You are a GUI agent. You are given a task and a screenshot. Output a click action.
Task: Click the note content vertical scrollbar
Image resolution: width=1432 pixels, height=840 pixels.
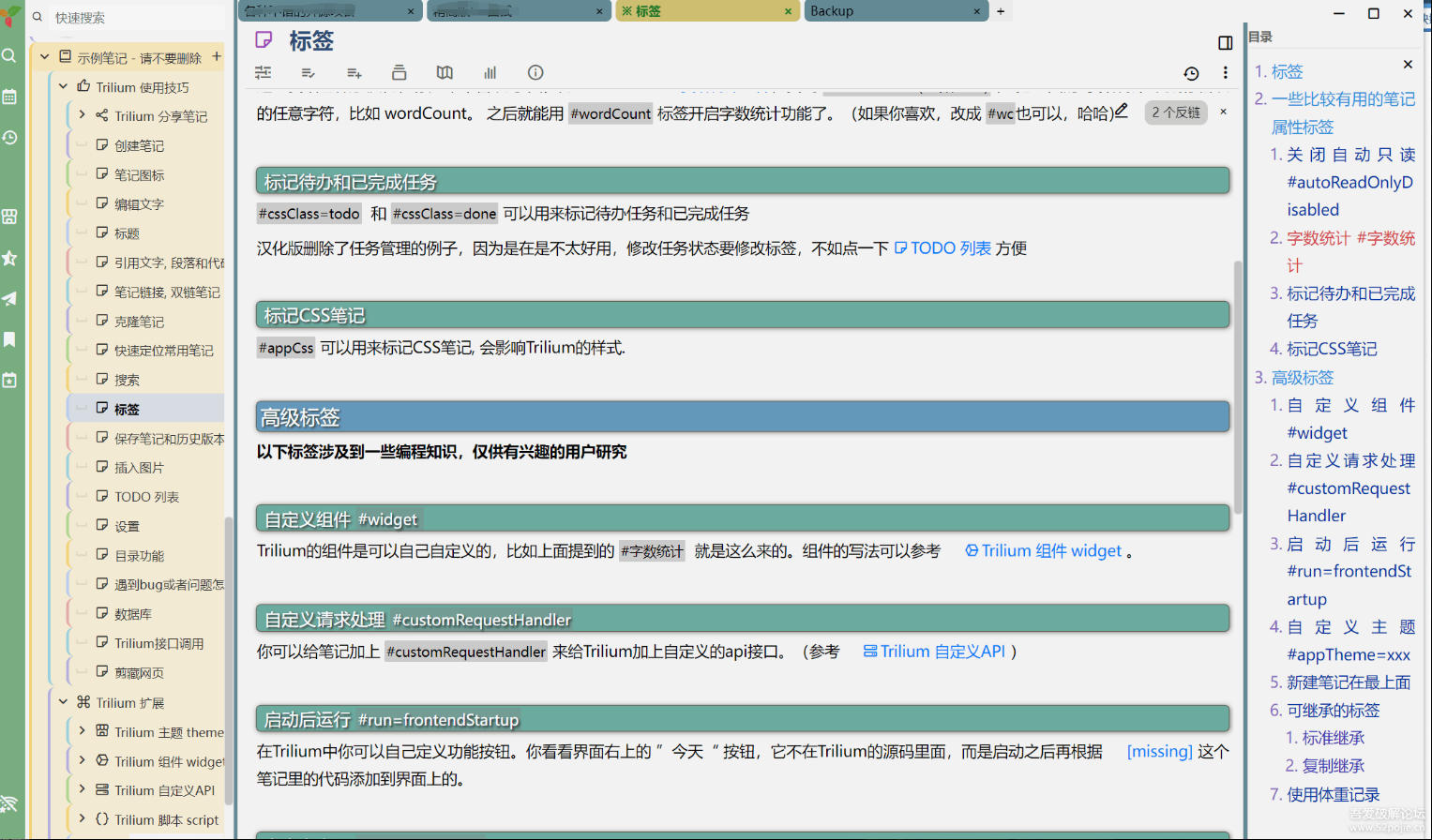coord(1238,386)
